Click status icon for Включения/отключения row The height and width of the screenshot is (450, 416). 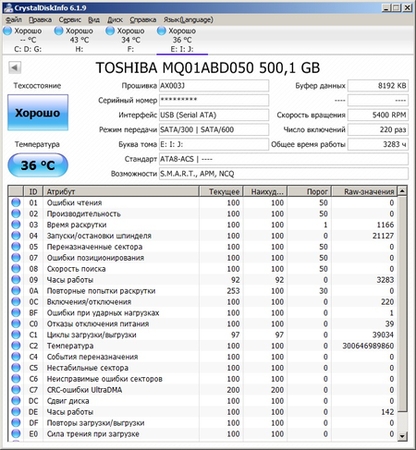tap(16, 302)
